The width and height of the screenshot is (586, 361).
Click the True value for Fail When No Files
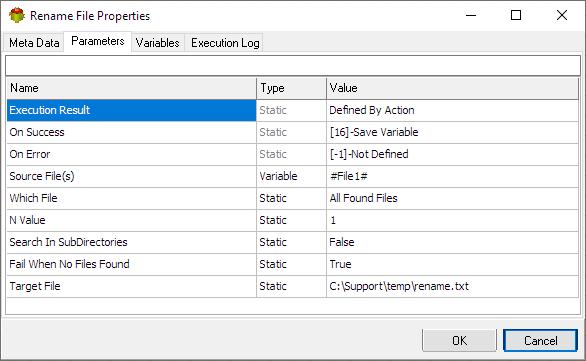tap(452, 265)
